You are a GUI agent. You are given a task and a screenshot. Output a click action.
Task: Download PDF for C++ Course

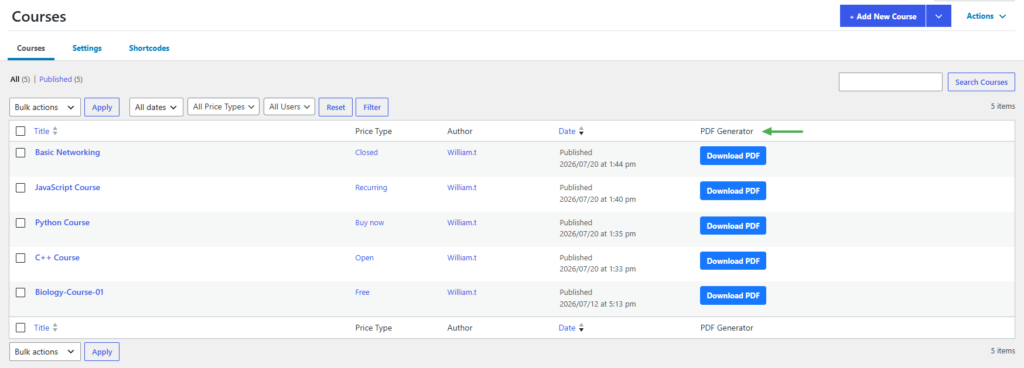[x=733, y=261]
